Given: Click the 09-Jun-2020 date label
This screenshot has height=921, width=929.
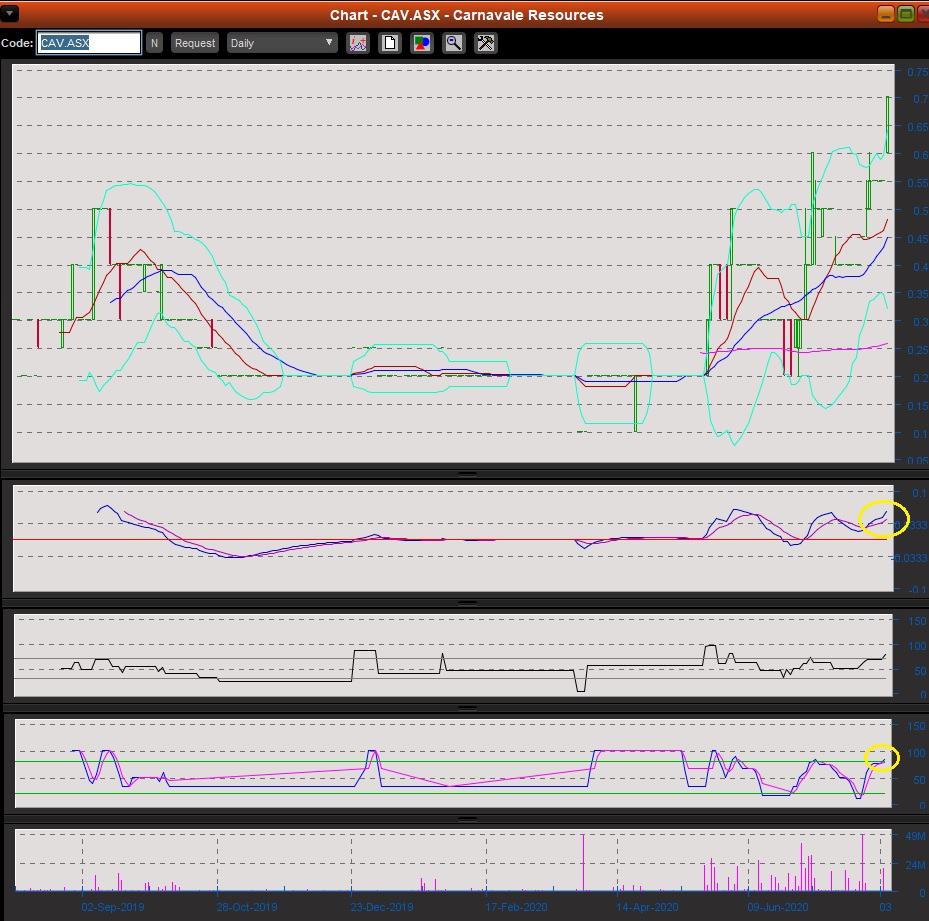Looking at the screenshot, I should click(x=777, y=907).
